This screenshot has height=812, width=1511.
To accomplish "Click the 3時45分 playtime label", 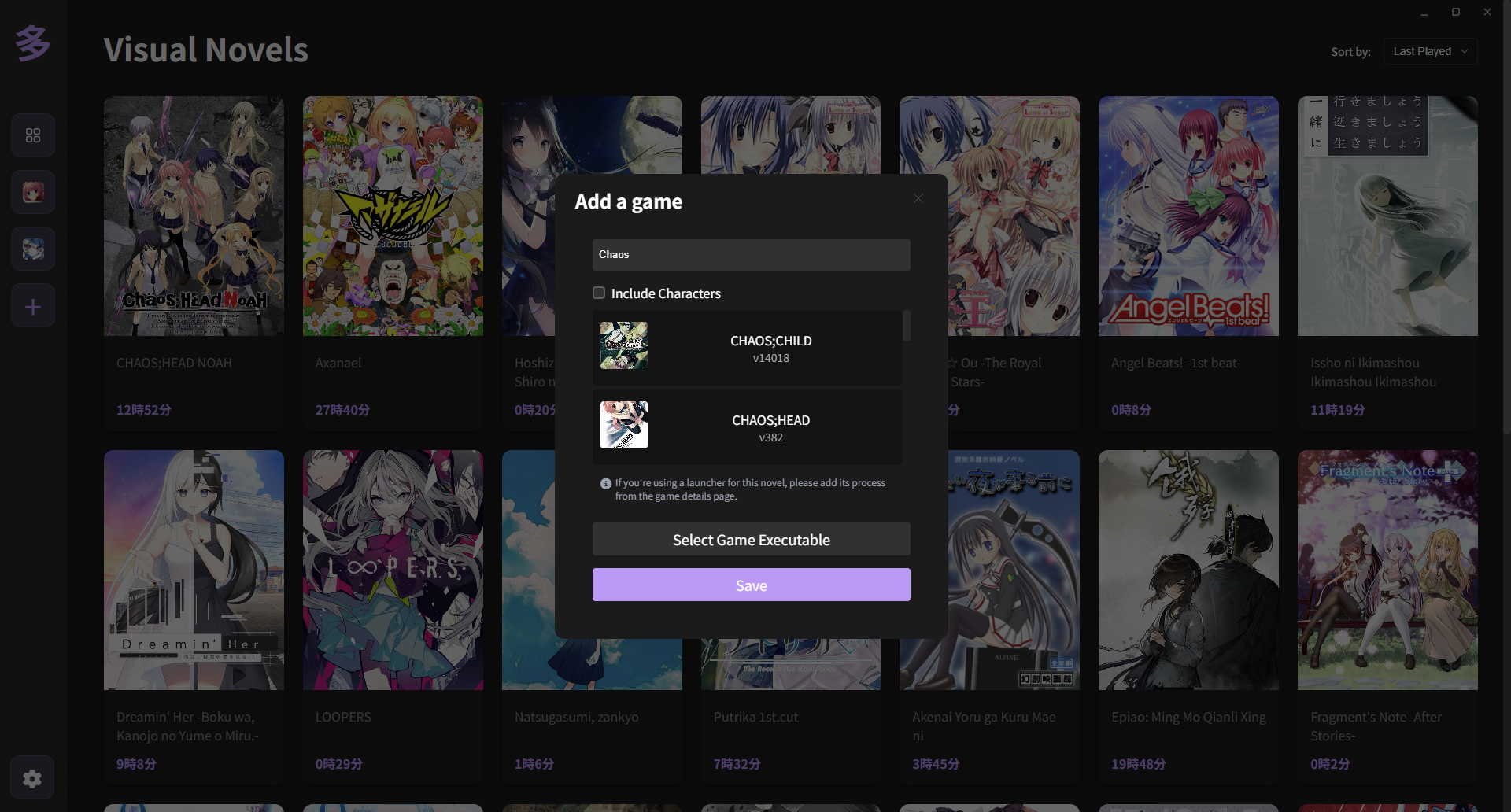I will 936,764.
